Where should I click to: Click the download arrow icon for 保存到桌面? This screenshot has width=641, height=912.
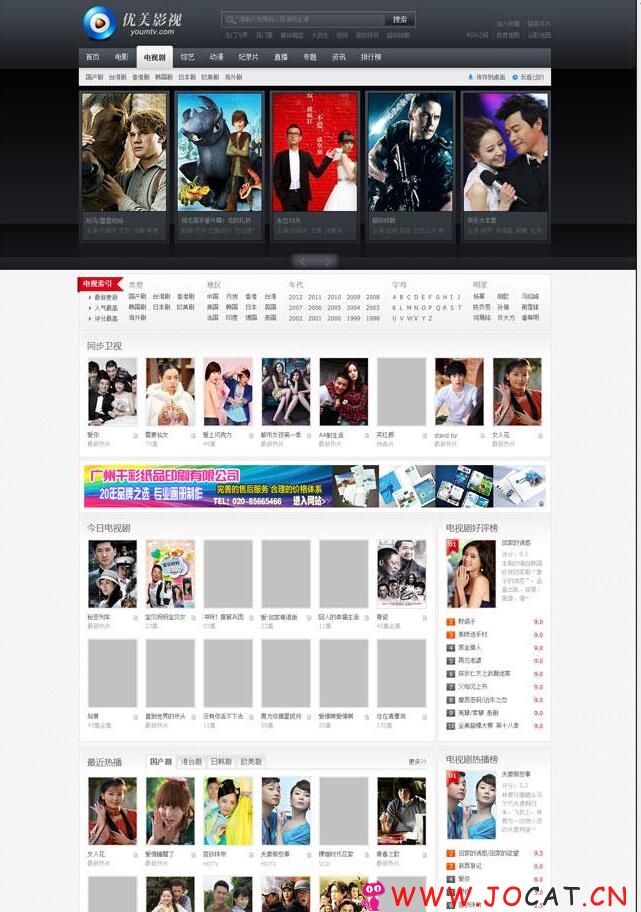471,77
